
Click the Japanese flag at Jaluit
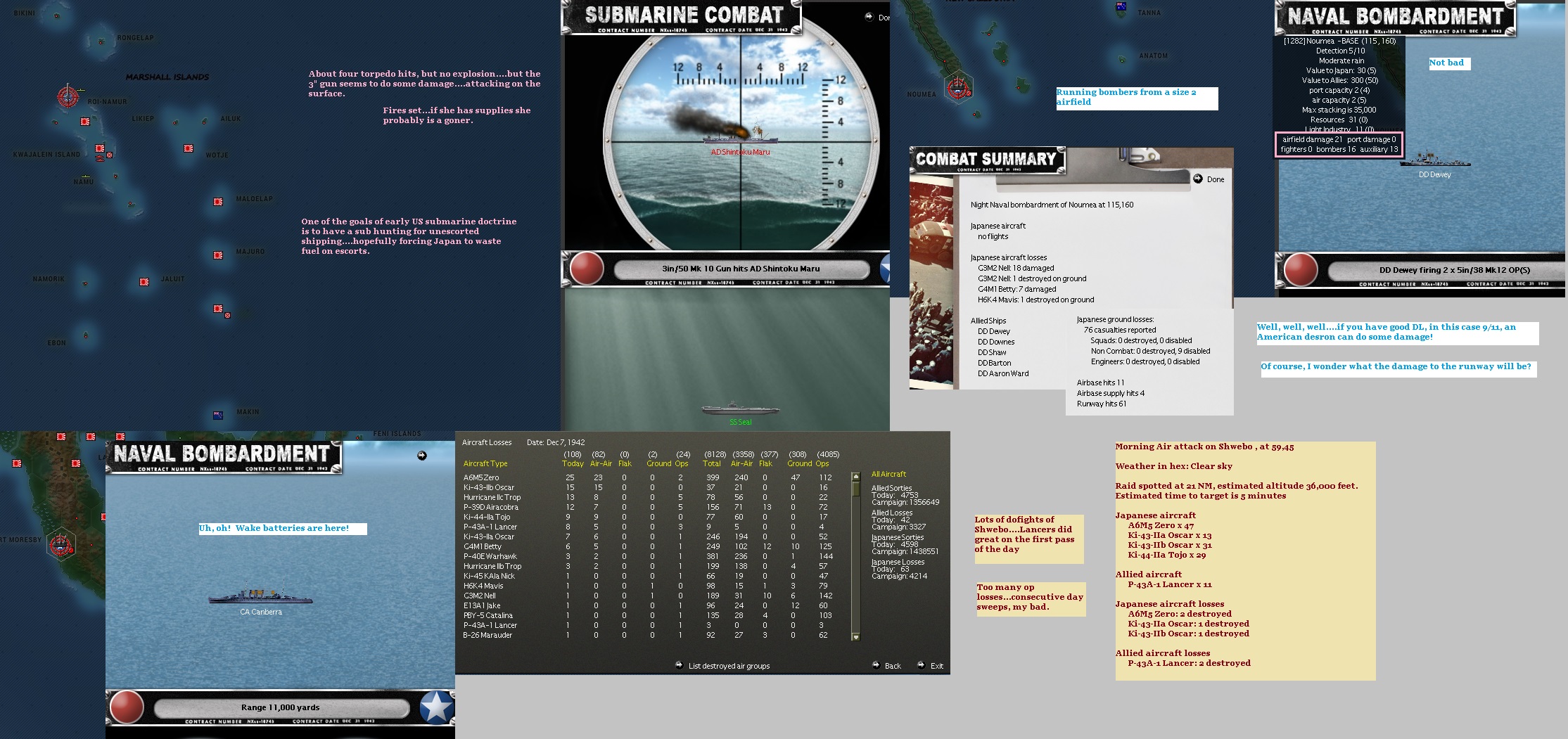click(144, 282)
